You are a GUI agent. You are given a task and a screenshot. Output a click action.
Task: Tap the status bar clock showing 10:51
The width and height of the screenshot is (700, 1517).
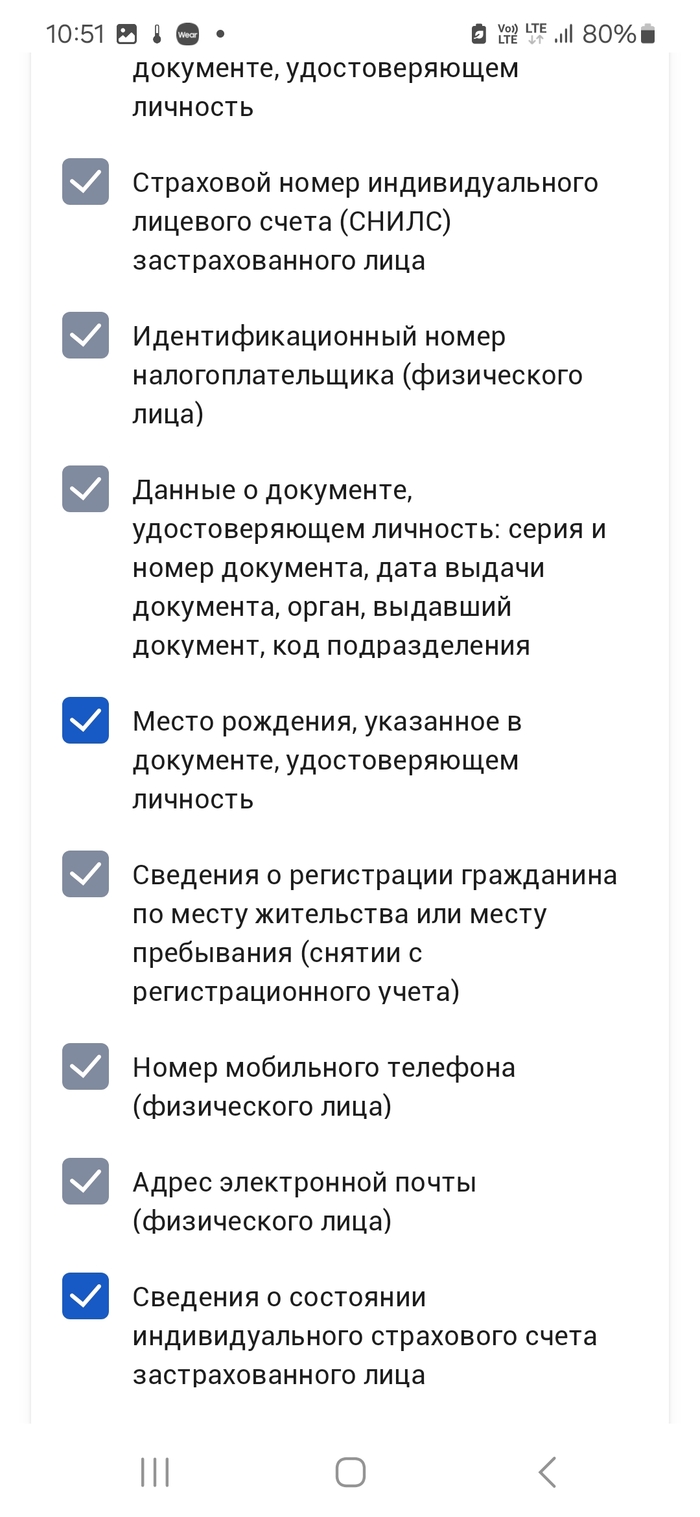coord(75,34)
